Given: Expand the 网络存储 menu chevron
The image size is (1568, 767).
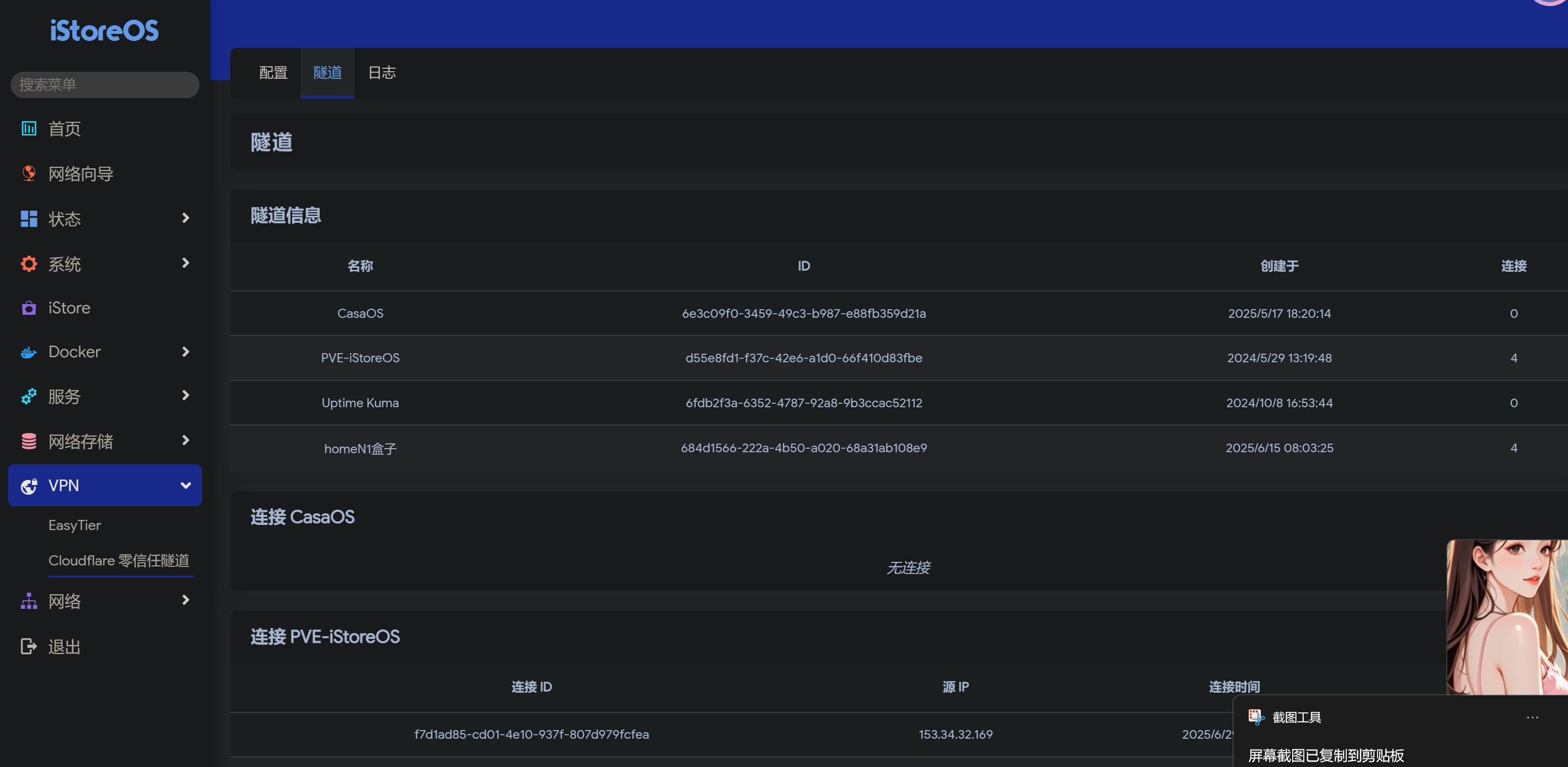Looking at the screenshot, I should click(186, 440).
